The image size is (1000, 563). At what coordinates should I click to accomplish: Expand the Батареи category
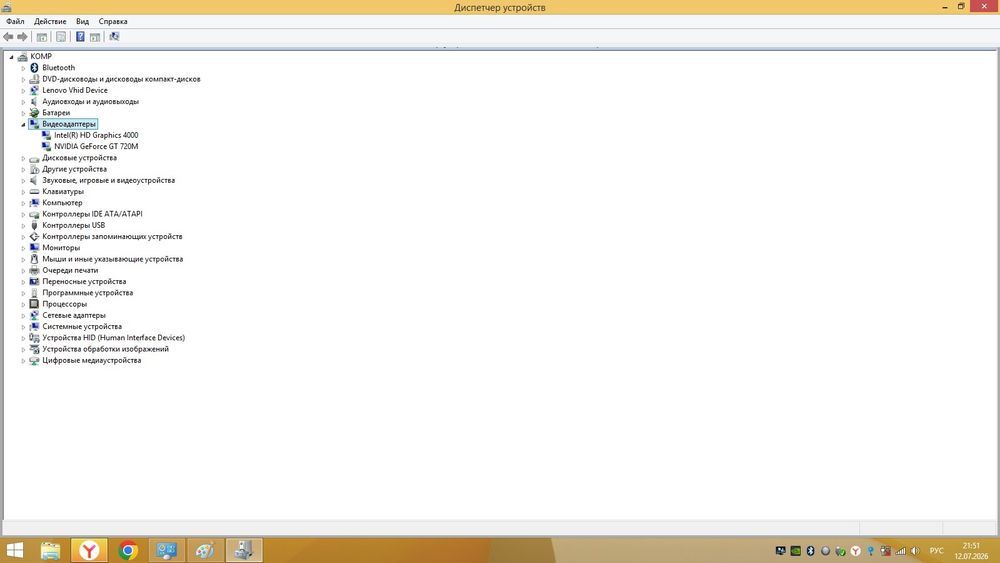coord(24,113)
